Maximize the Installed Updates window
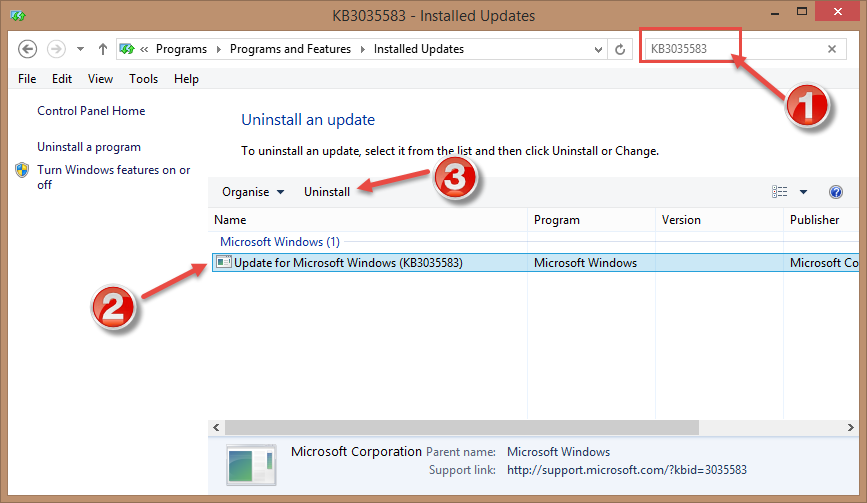 [x=802, y=12]
